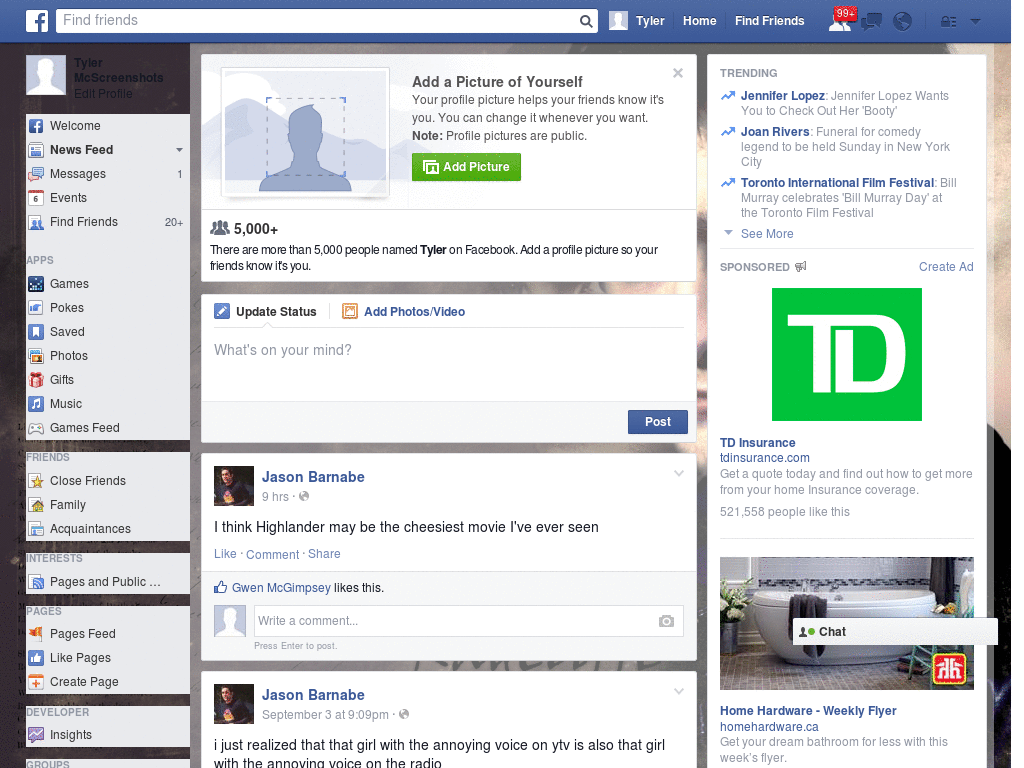Open the Chat bar
Image resolution: width=1024 pixels, height=768 pixels.
tap(895, 632)
